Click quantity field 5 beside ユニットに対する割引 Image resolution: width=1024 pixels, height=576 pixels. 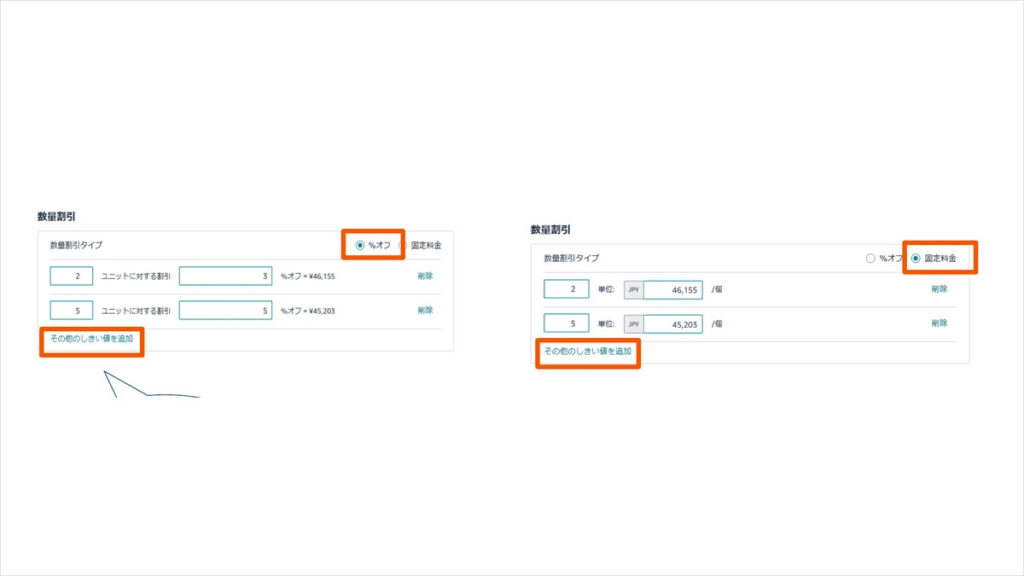(x=71, y=310)
